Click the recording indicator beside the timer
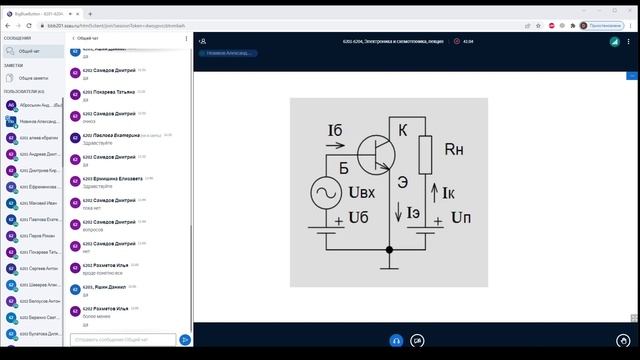640x360 pixels. [x=457, y=41]
